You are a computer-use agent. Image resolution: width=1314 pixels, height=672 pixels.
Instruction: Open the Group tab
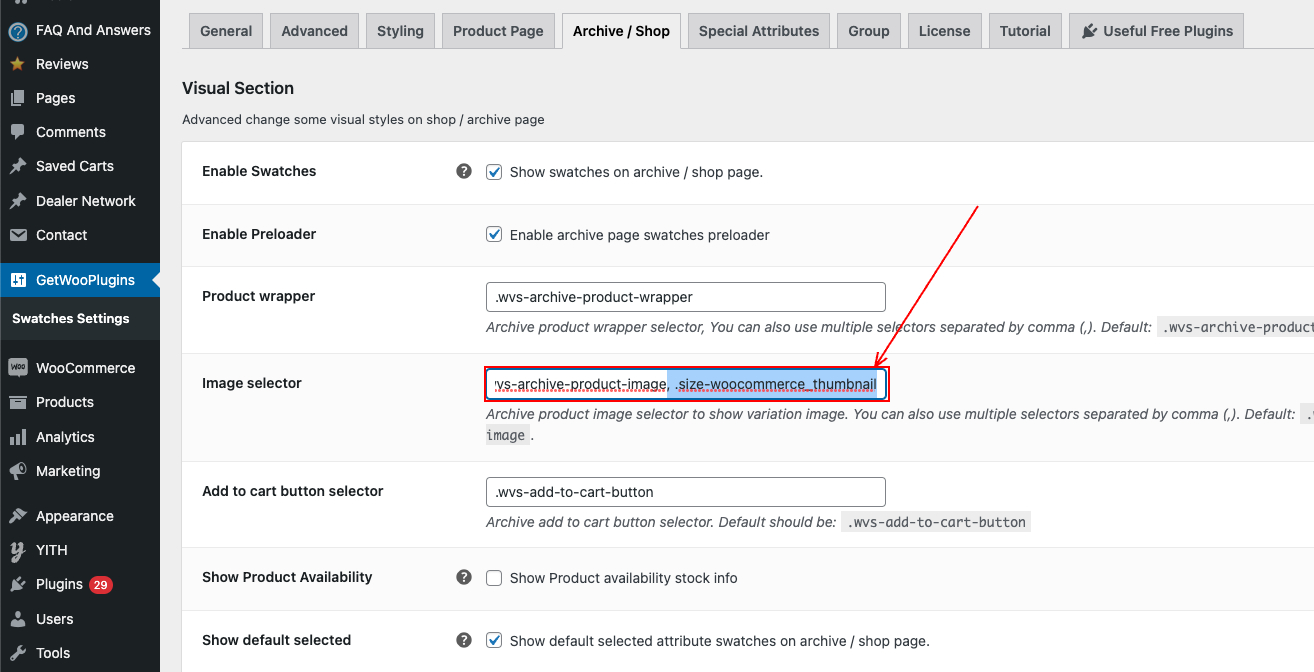click(x=869, y=31)
